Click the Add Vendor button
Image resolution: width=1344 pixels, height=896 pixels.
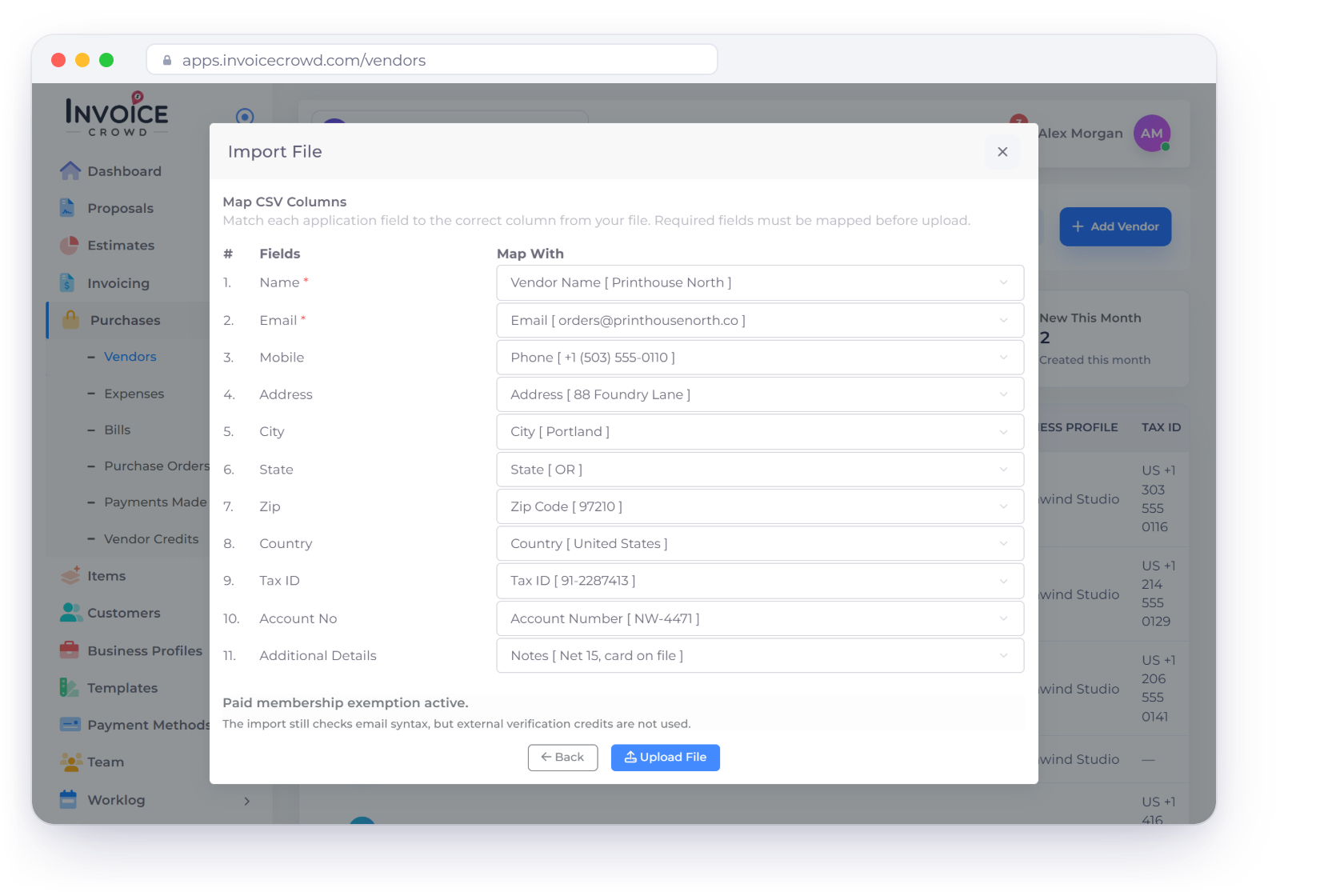pos(1115,226)
